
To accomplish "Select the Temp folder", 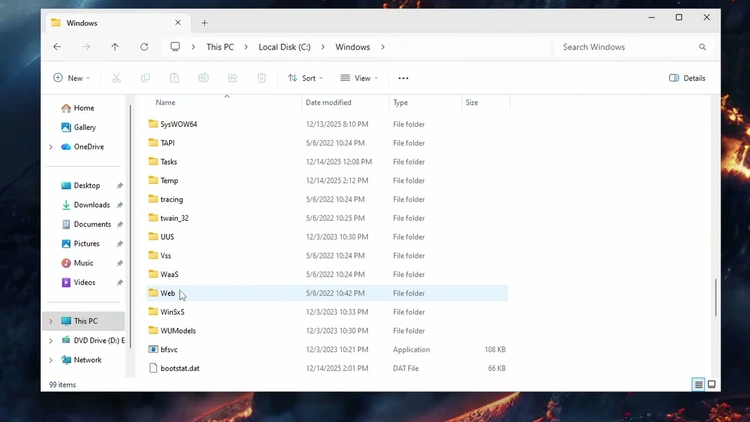I will (327, 180).
